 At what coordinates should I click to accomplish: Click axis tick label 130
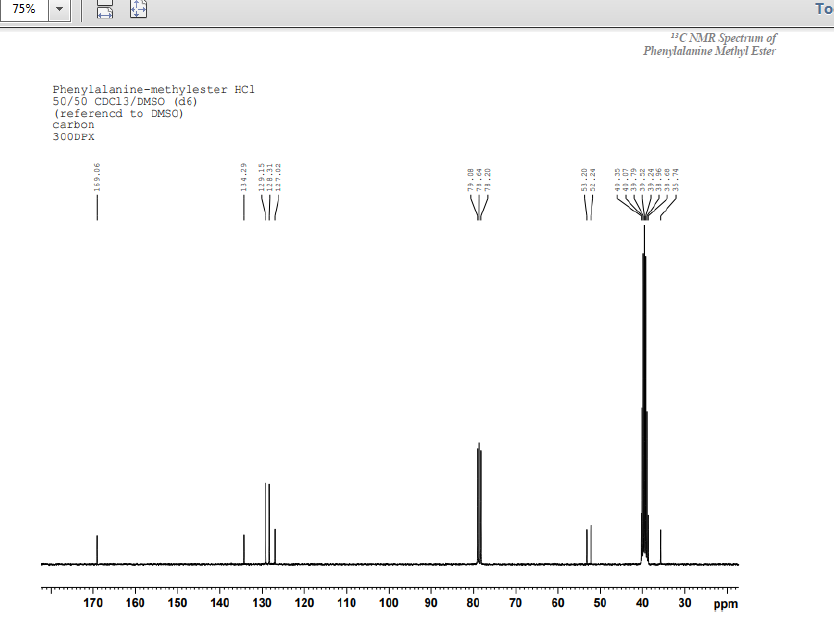(x=262, y=603)
